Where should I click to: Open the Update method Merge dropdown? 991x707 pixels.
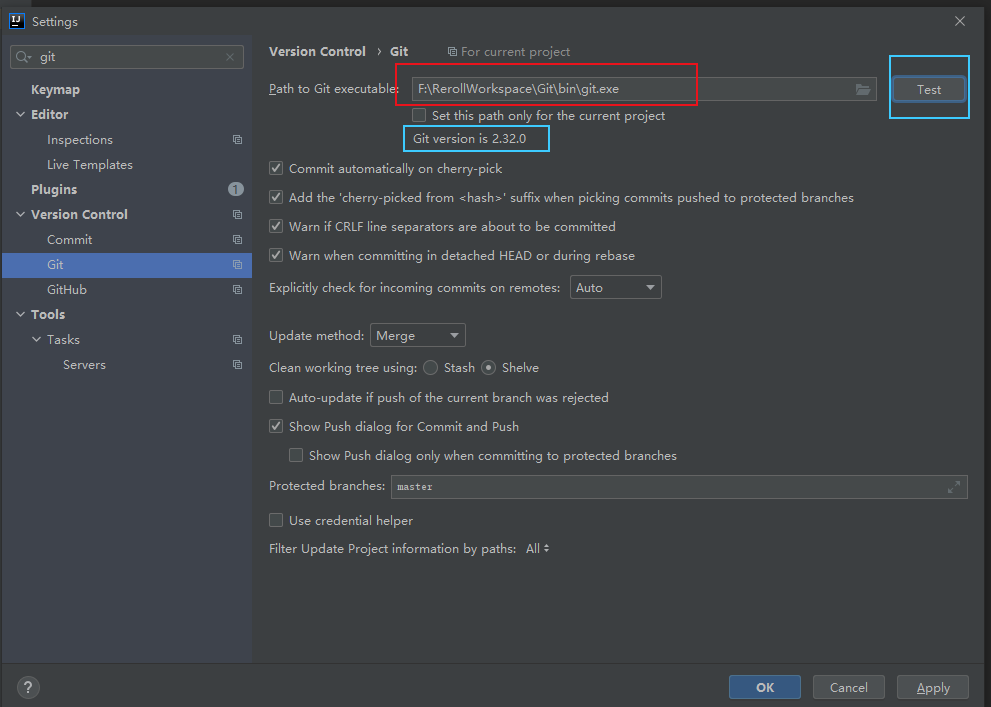pos(418,335)
